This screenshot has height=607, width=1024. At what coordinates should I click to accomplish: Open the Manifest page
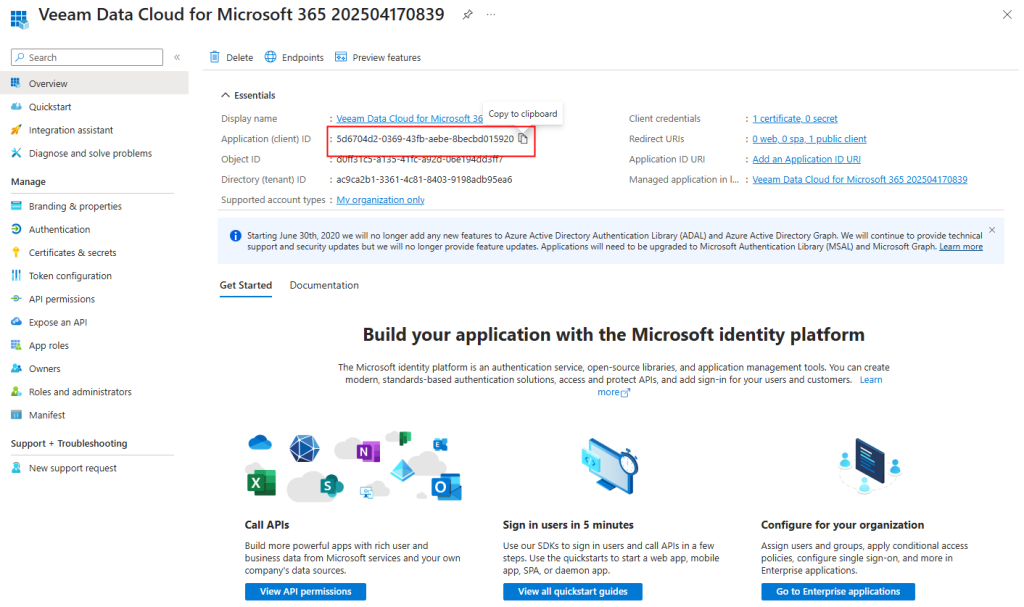47,415
